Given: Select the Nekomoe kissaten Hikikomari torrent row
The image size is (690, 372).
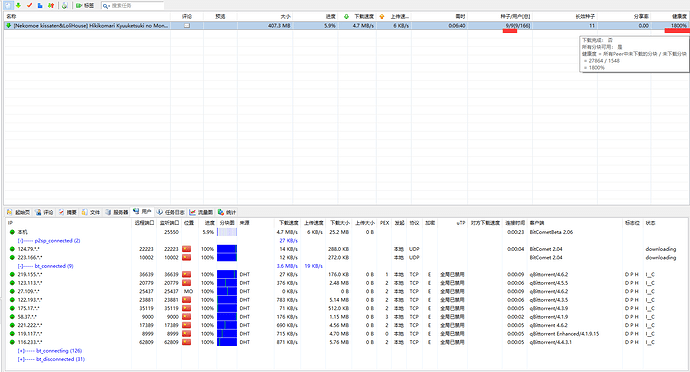Looking at the screenshot, I should tap(346, 26).
